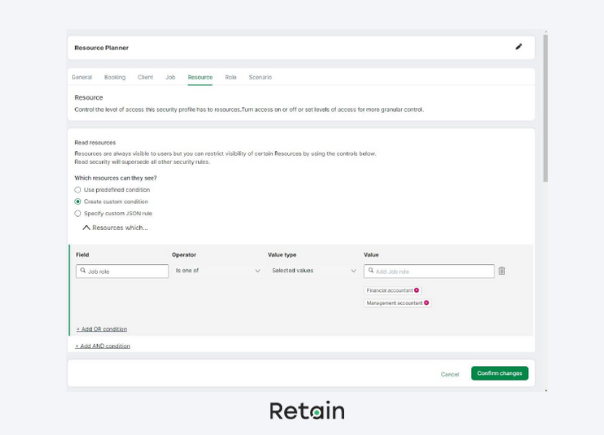This screenshot has width=604, height=435.
Task: Open the Operator 'Is one of' dropdown
Action: coord(218,271)
